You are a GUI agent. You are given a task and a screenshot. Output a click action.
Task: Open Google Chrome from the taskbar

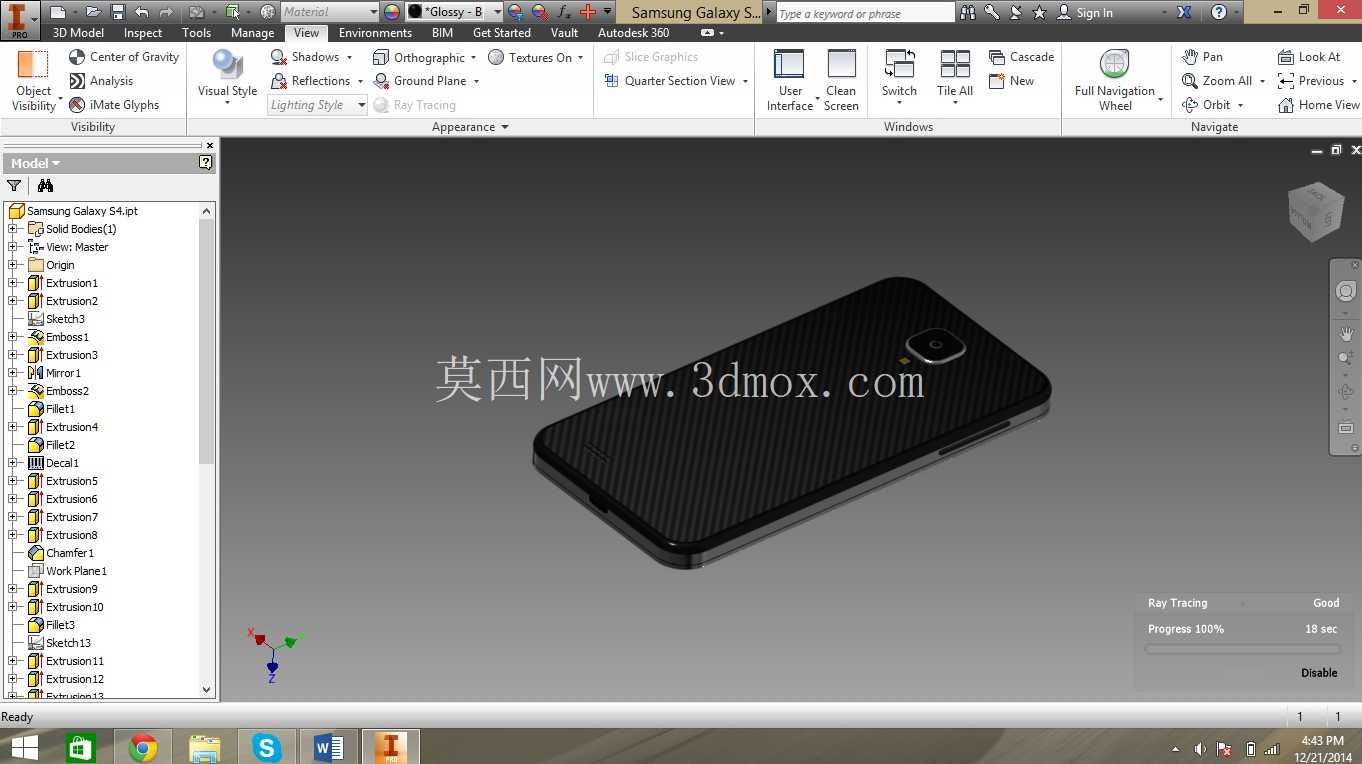click(x=143, y=747)
